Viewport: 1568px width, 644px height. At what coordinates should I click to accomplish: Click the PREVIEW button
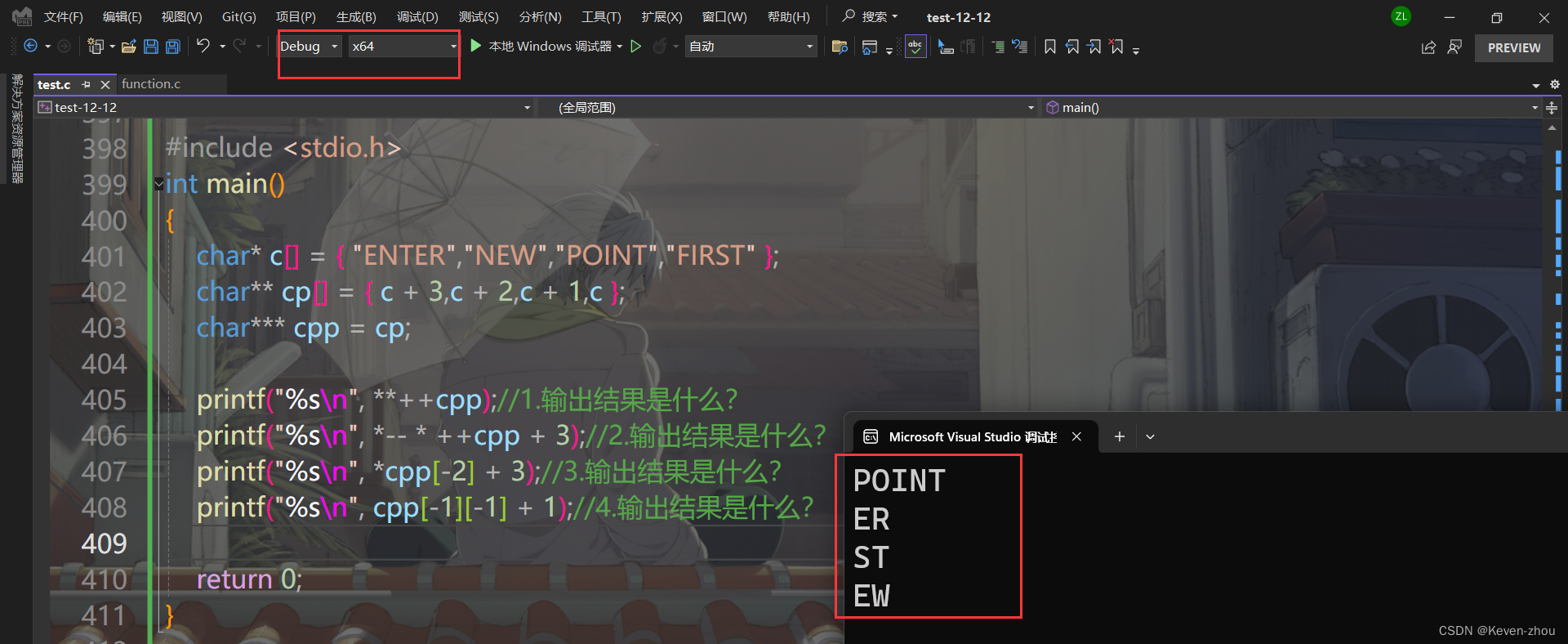tap(1514, 47)
